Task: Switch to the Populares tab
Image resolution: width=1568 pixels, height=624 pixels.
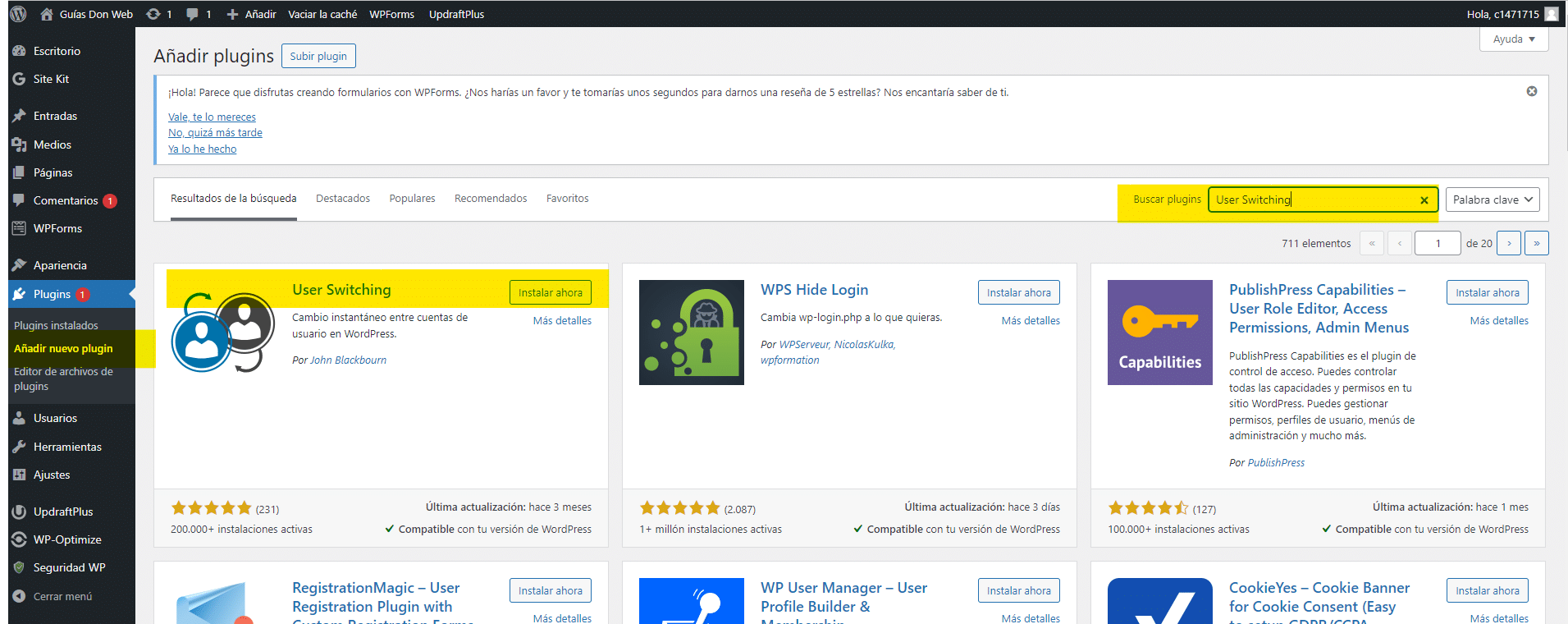Action: (x=412, y=199)
